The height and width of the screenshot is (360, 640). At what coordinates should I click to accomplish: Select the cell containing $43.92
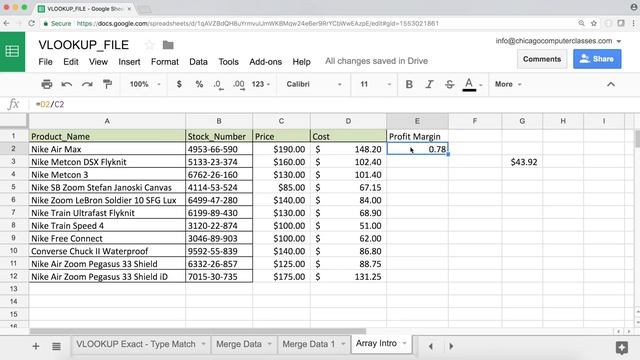[522, 162]
